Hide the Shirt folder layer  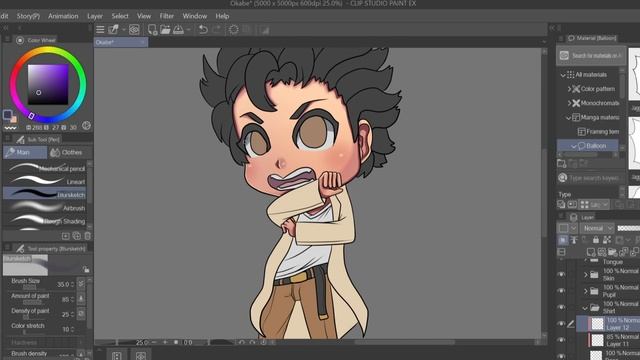pos(562,307)
